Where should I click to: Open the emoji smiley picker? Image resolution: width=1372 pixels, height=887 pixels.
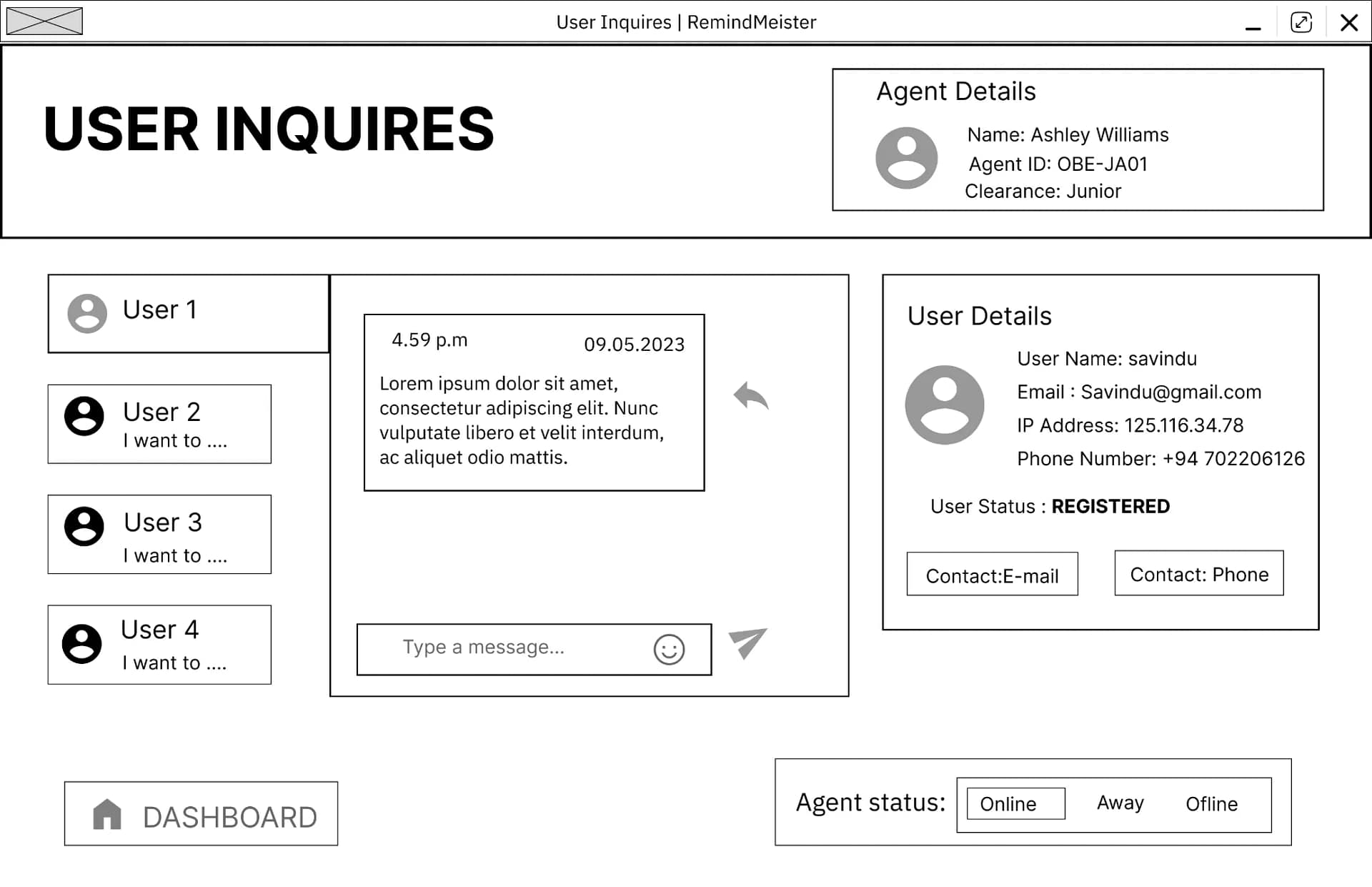[669, 649]
